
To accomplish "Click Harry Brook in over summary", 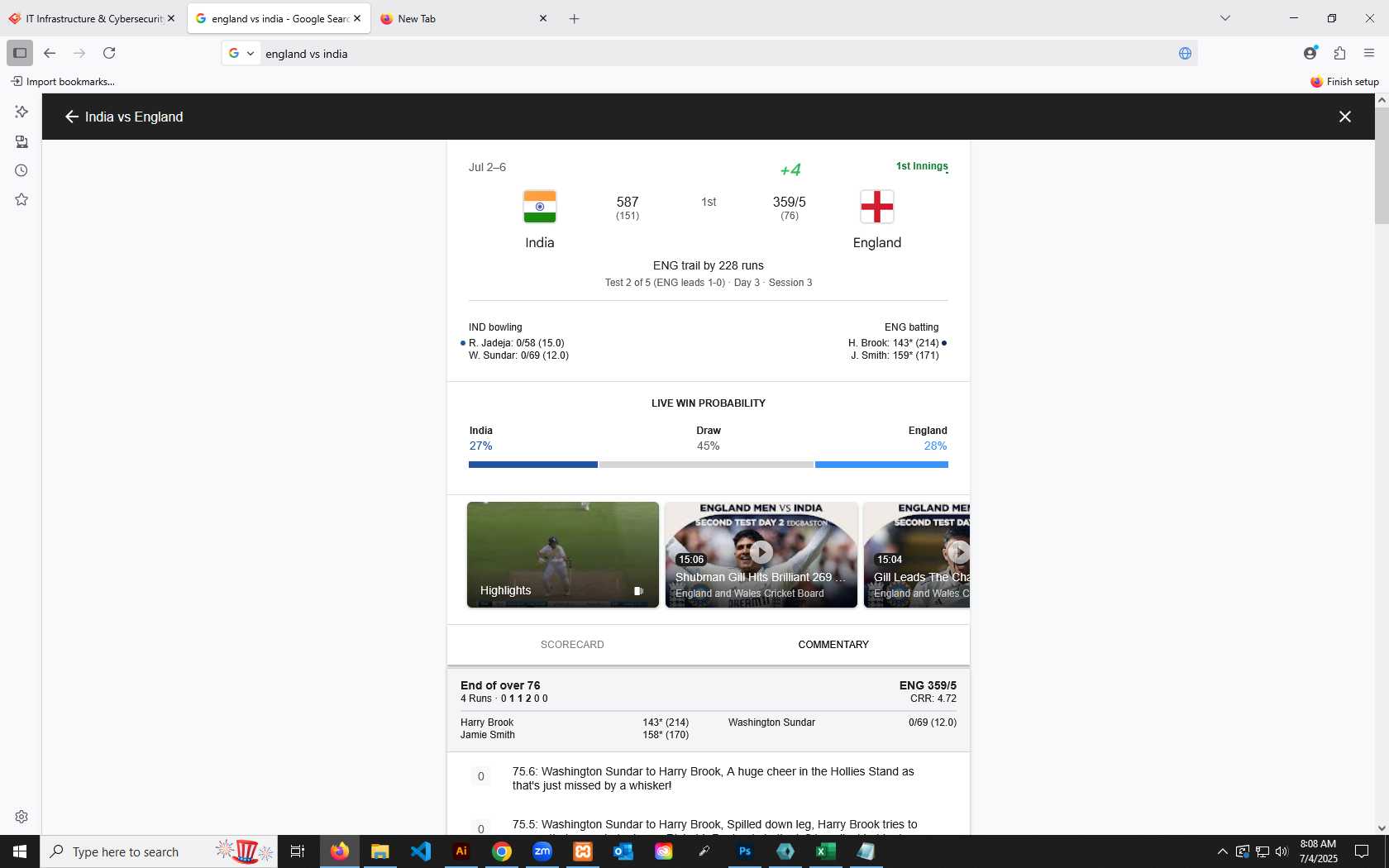I will tap(487, 723).
